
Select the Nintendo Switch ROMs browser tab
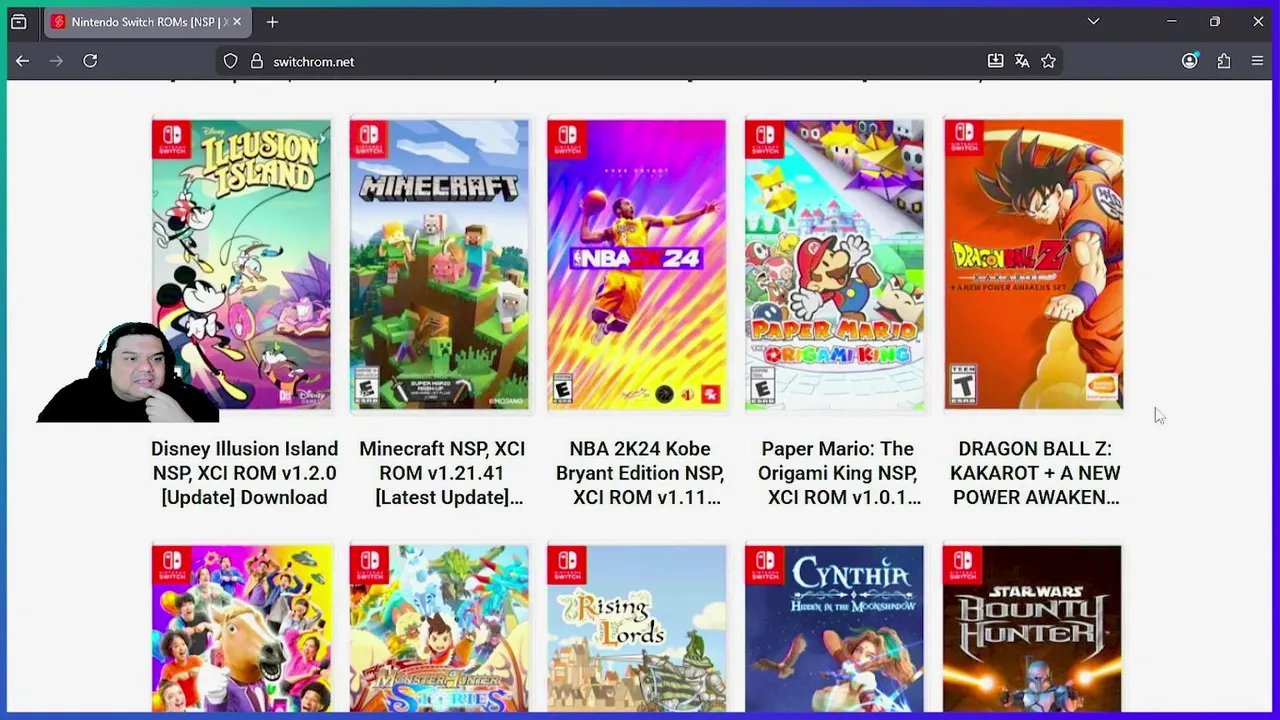pos(148,21)
